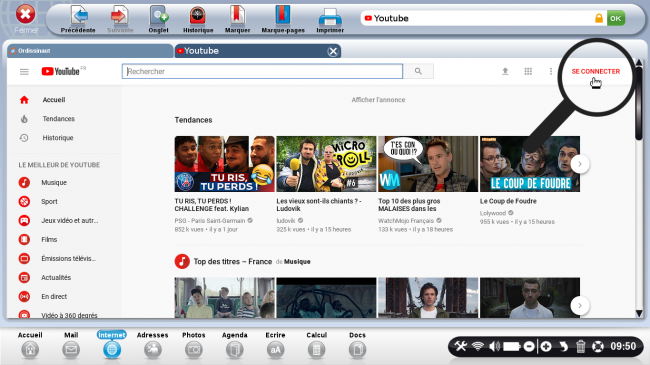
Task: Open the Agenda app
Action: pos(235,345)
